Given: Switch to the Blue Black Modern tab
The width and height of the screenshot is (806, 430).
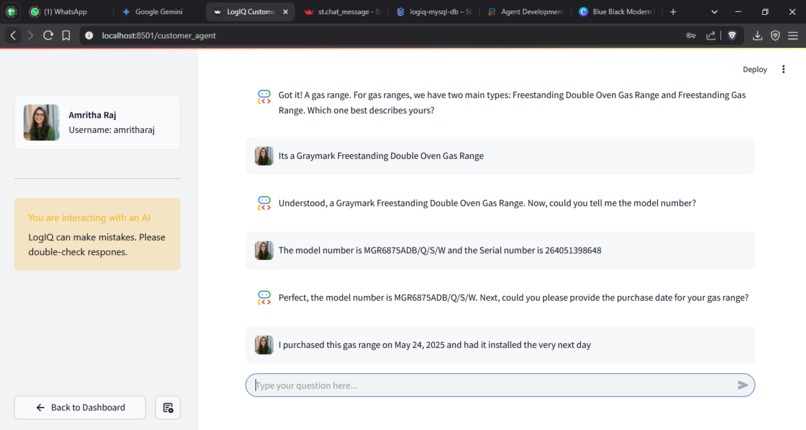Looking at the screenshot, I should [x=616, y=11].
